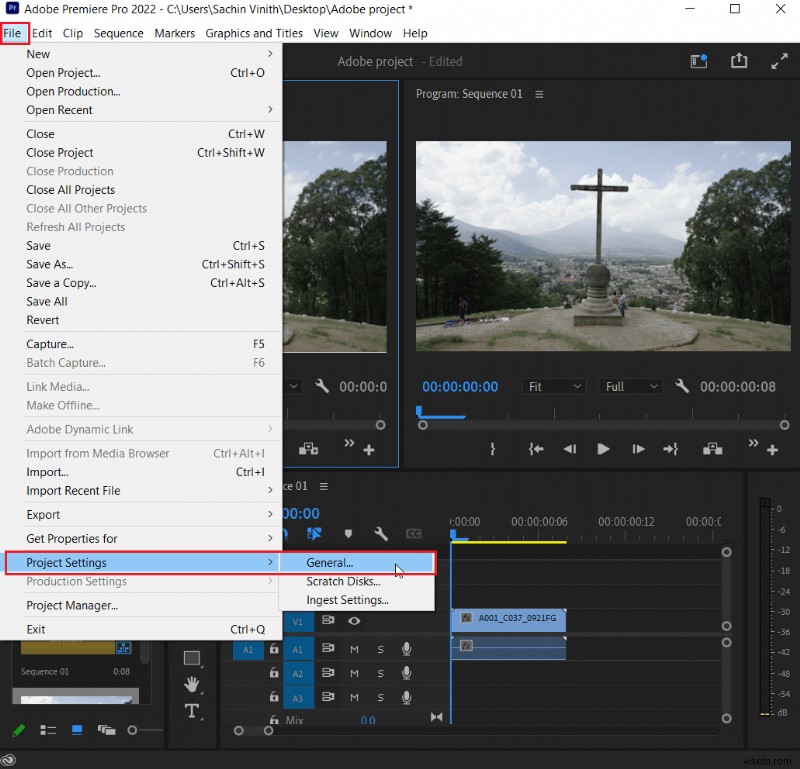
Task: Click the Export Frame camera icon
Action: [712, 449]
